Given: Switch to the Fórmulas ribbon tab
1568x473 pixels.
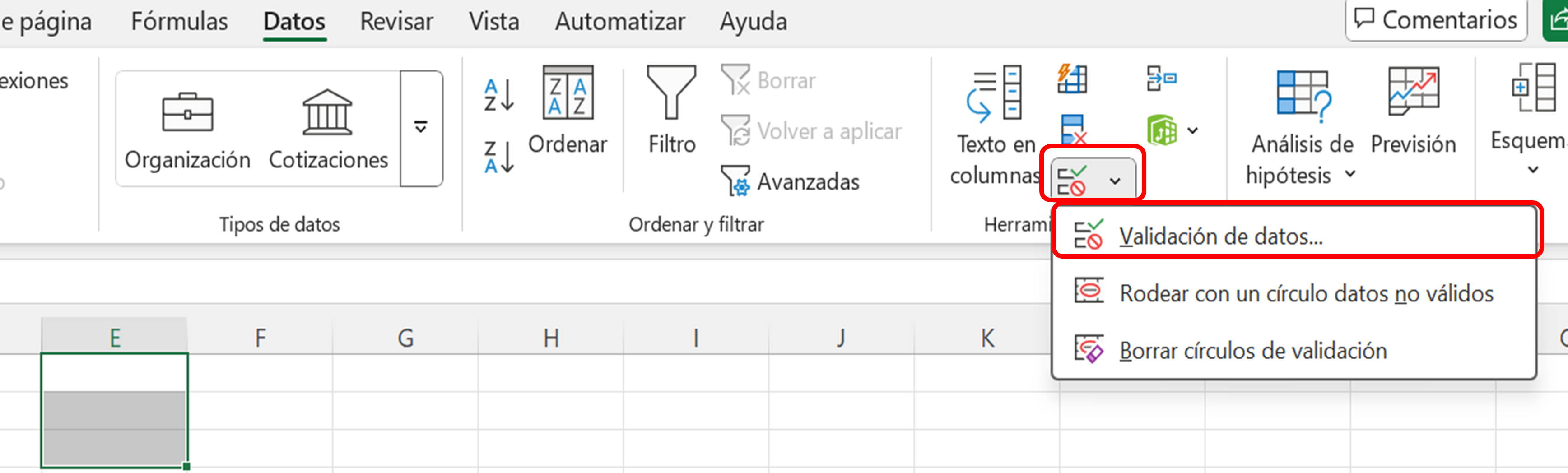Looking at the screenshot, I should click(179, 22).
